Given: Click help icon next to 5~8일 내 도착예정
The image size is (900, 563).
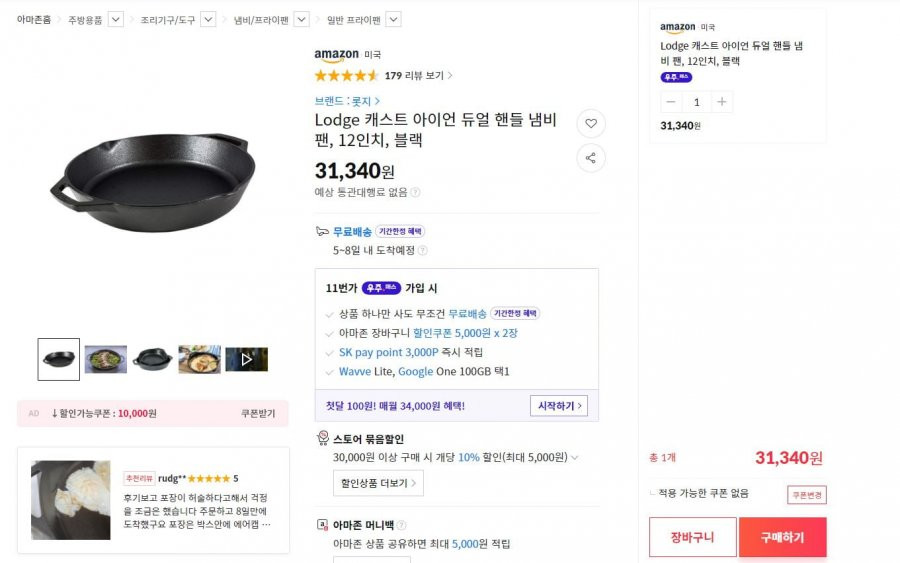Looking at the screenshot, I should [422, 250].
